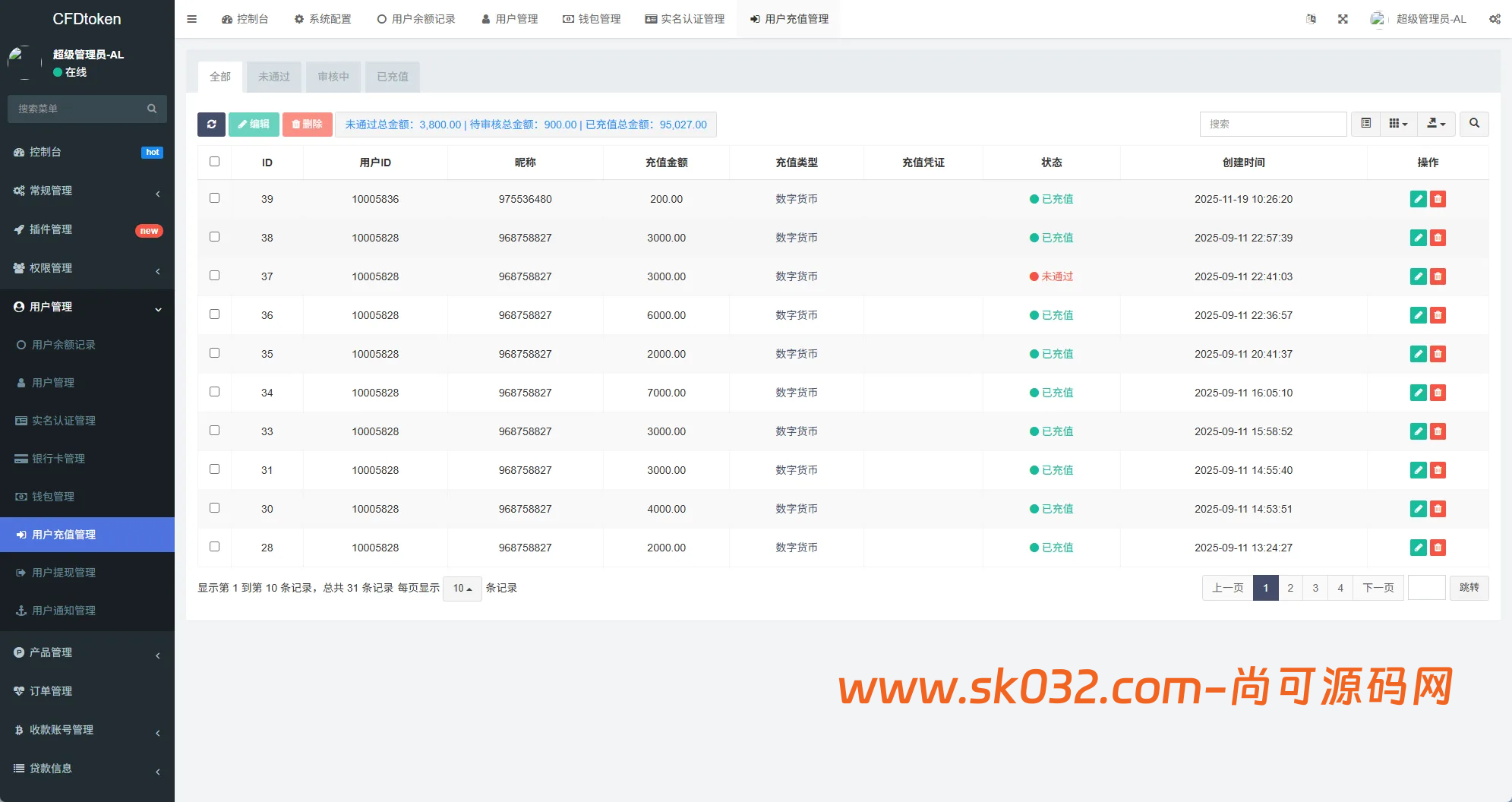The width and height of the screenshot is (1512, 802).
Task: Click the table 搜索 input field
Action: click(x=1273, y=124)
